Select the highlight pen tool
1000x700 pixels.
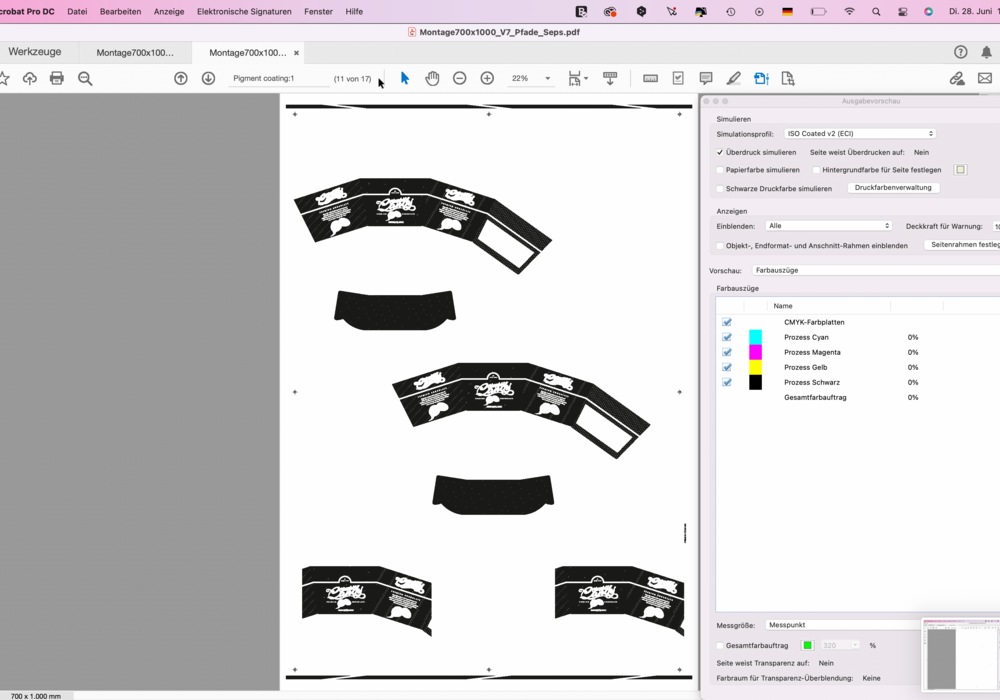(733, 78)
